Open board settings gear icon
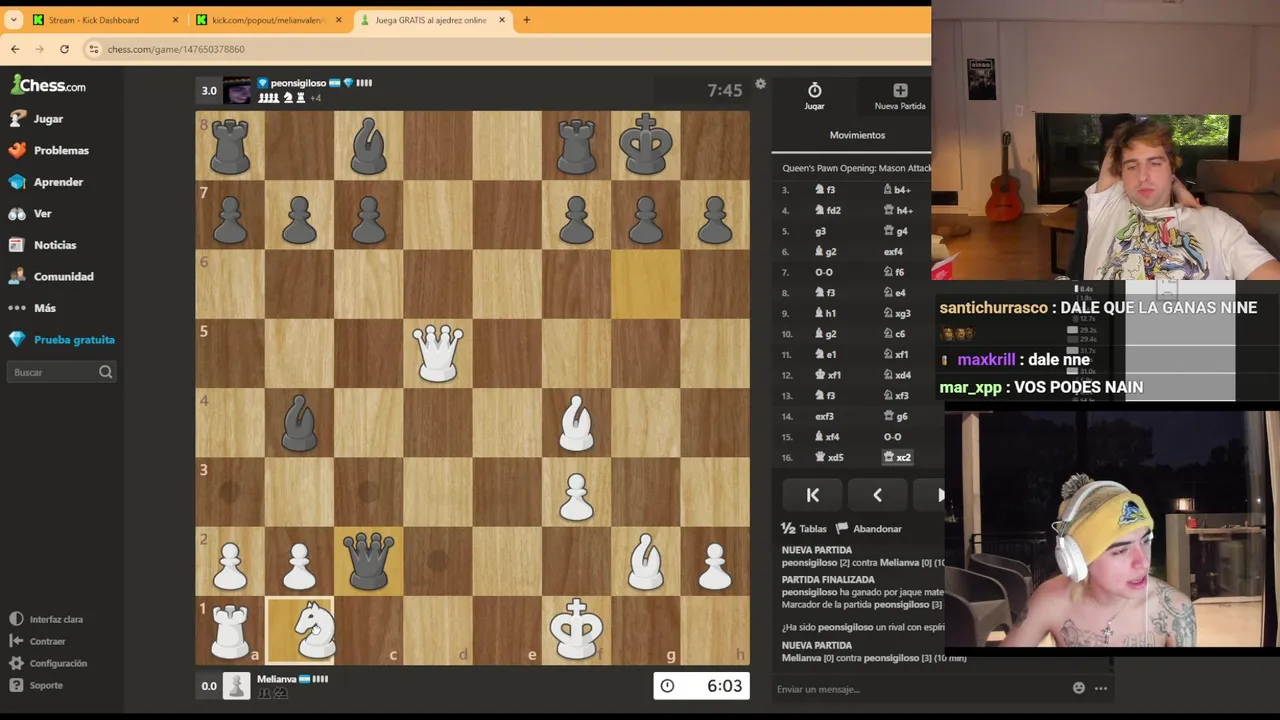The image size is (1280, 720). click(x=760, y=84)
